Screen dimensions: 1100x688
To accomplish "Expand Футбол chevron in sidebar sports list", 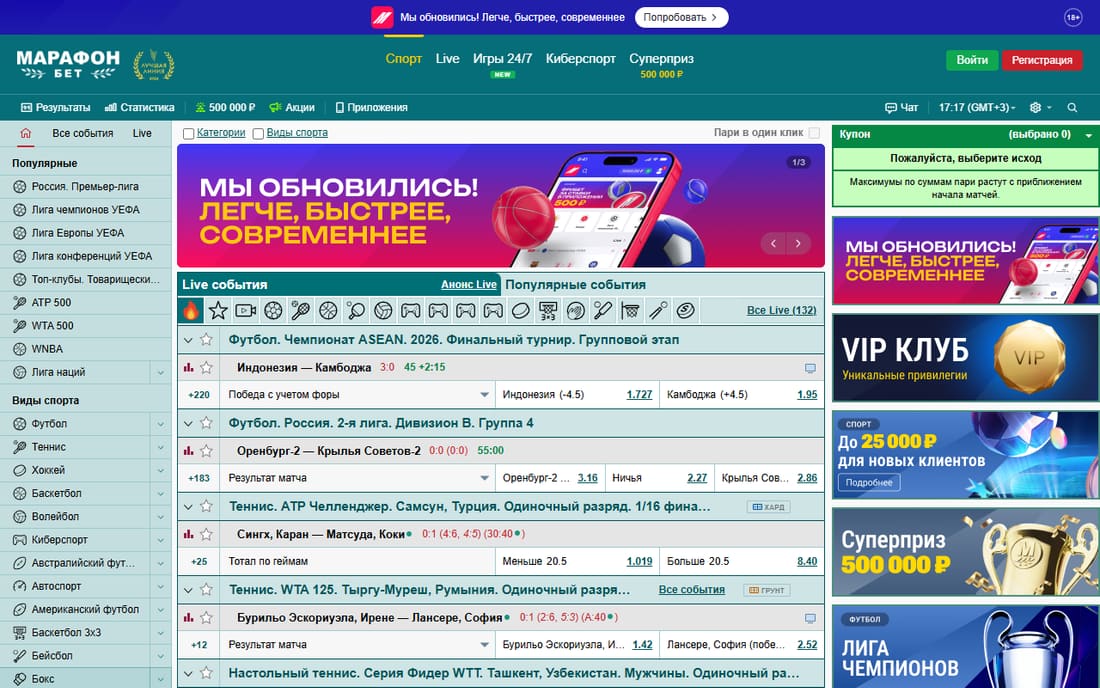I will [x=161, y=424].
